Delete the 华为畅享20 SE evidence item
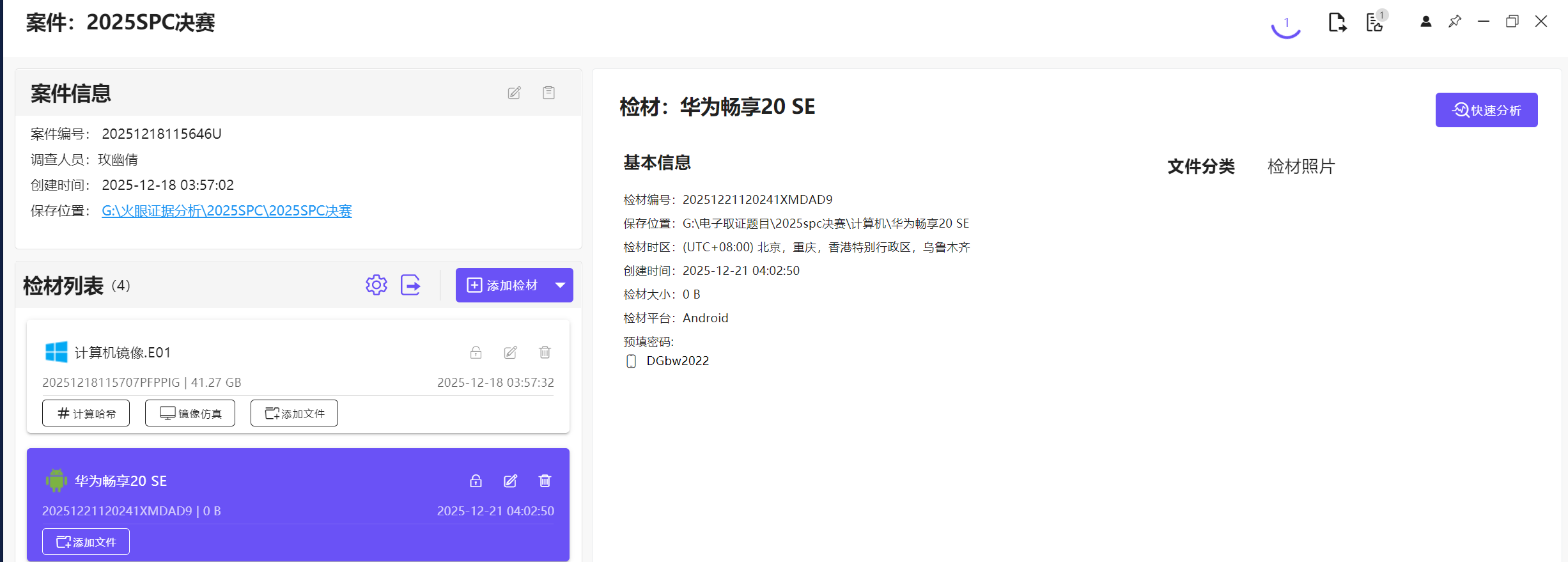Screen dimensions: 1568x562 coord(545,481)
